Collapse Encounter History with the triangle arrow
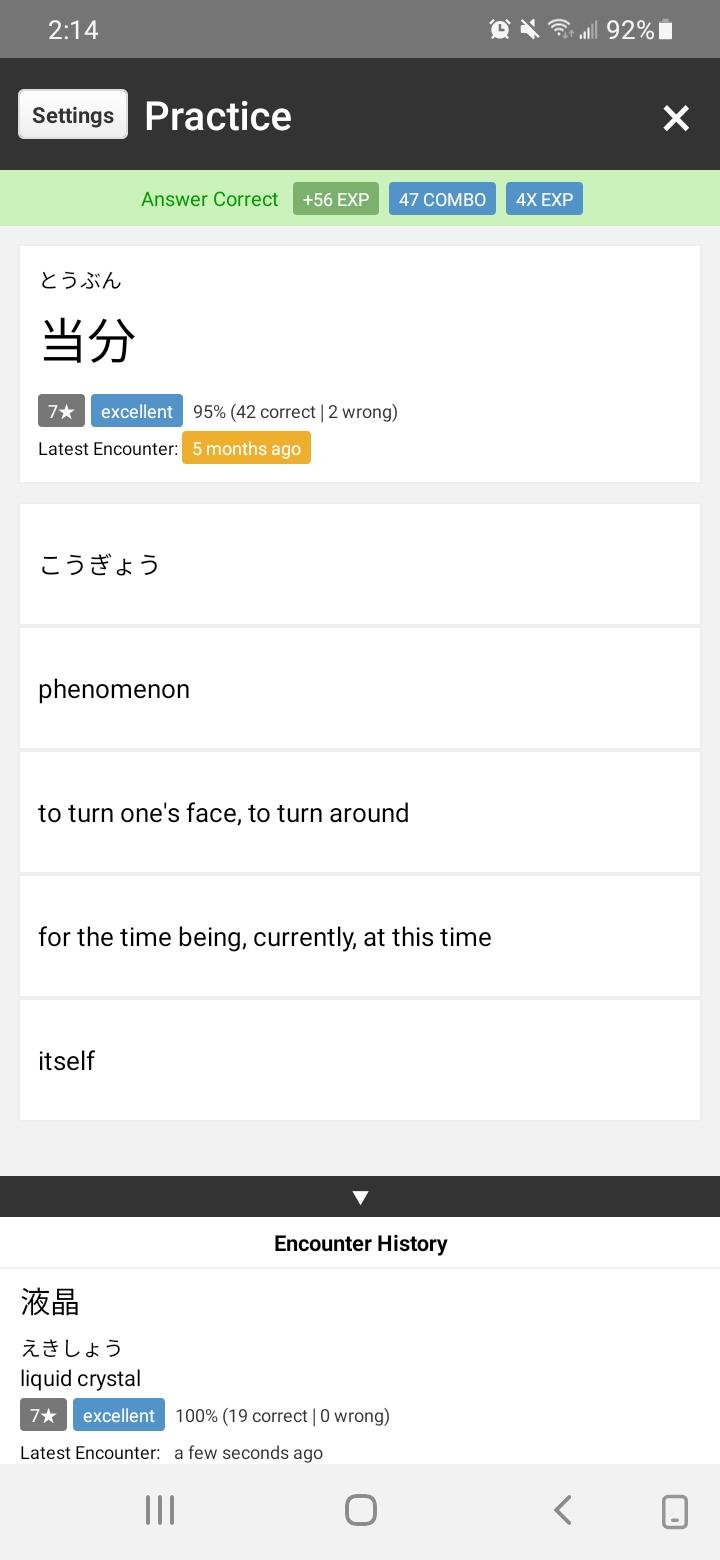 [360, 1197]
